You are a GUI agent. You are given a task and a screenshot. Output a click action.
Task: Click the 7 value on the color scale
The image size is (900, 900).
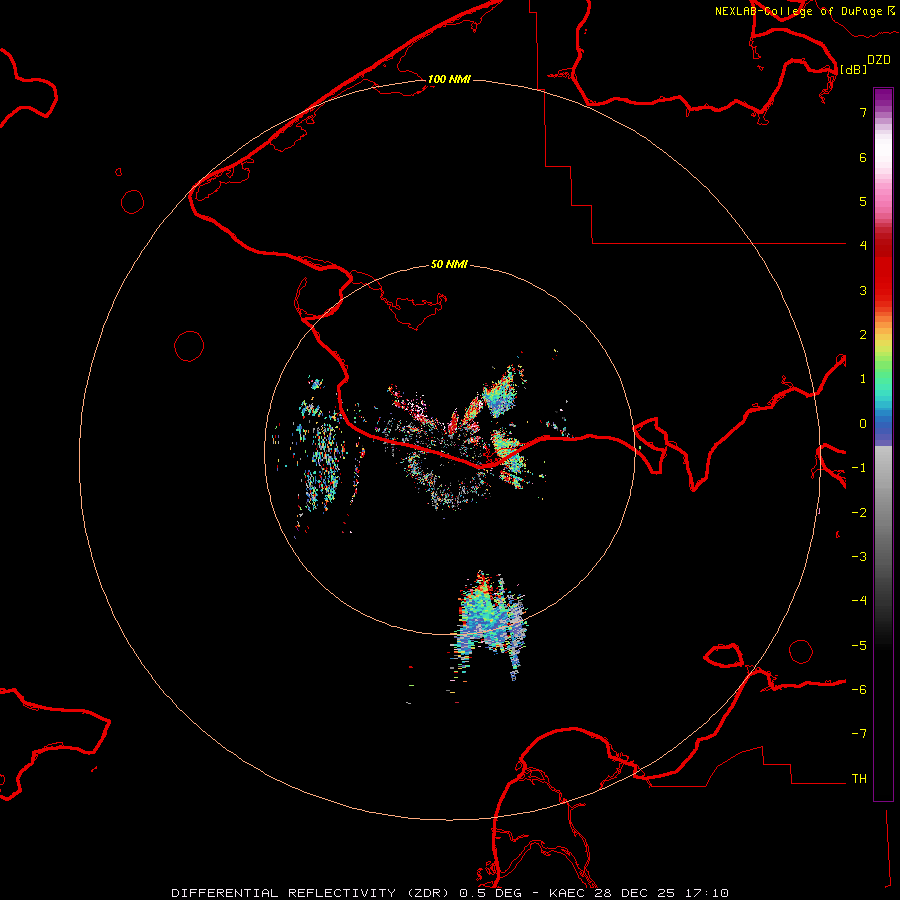(863, 112)
